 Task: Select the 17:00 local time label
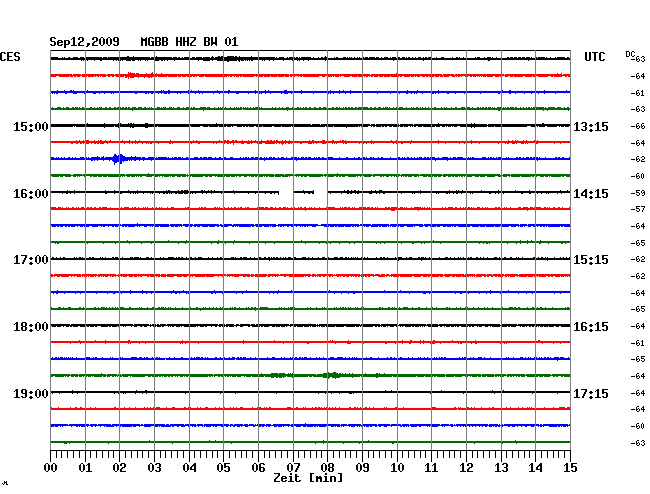pyautogui.click(x=31, y=260)
